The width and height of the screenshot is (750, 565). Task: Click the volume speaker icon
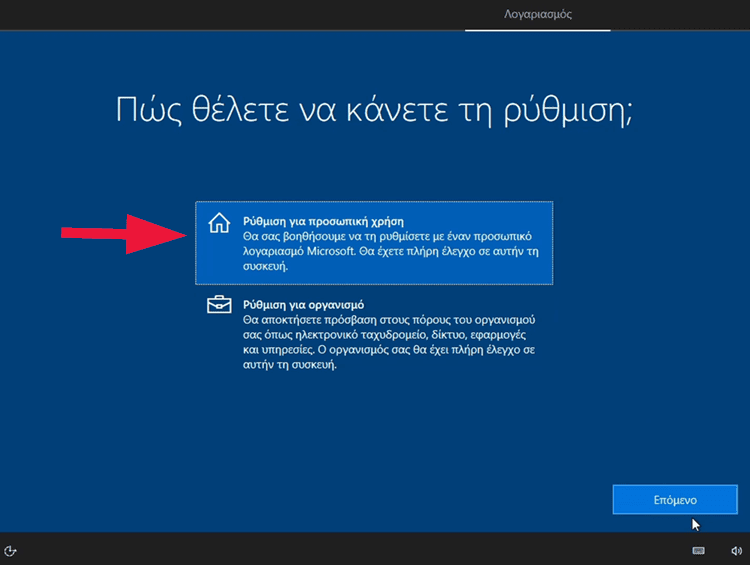click(736, 551)
